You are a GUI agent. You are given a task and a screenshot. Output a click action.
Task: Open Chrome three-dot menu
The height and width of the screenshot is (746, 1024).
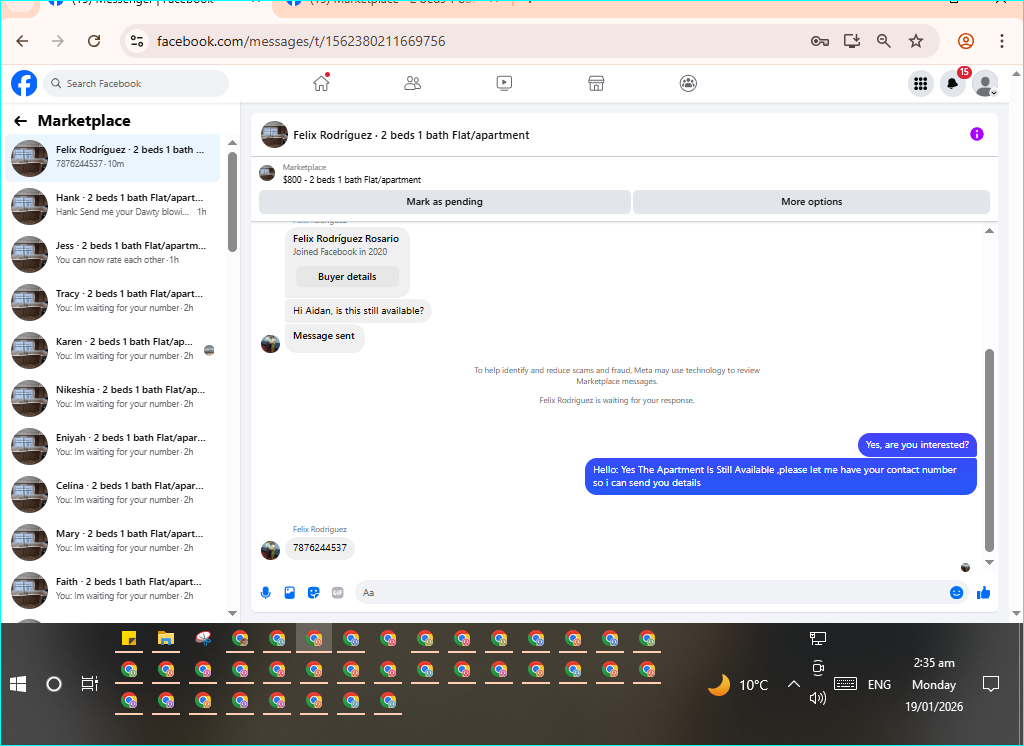point(1002,41)
